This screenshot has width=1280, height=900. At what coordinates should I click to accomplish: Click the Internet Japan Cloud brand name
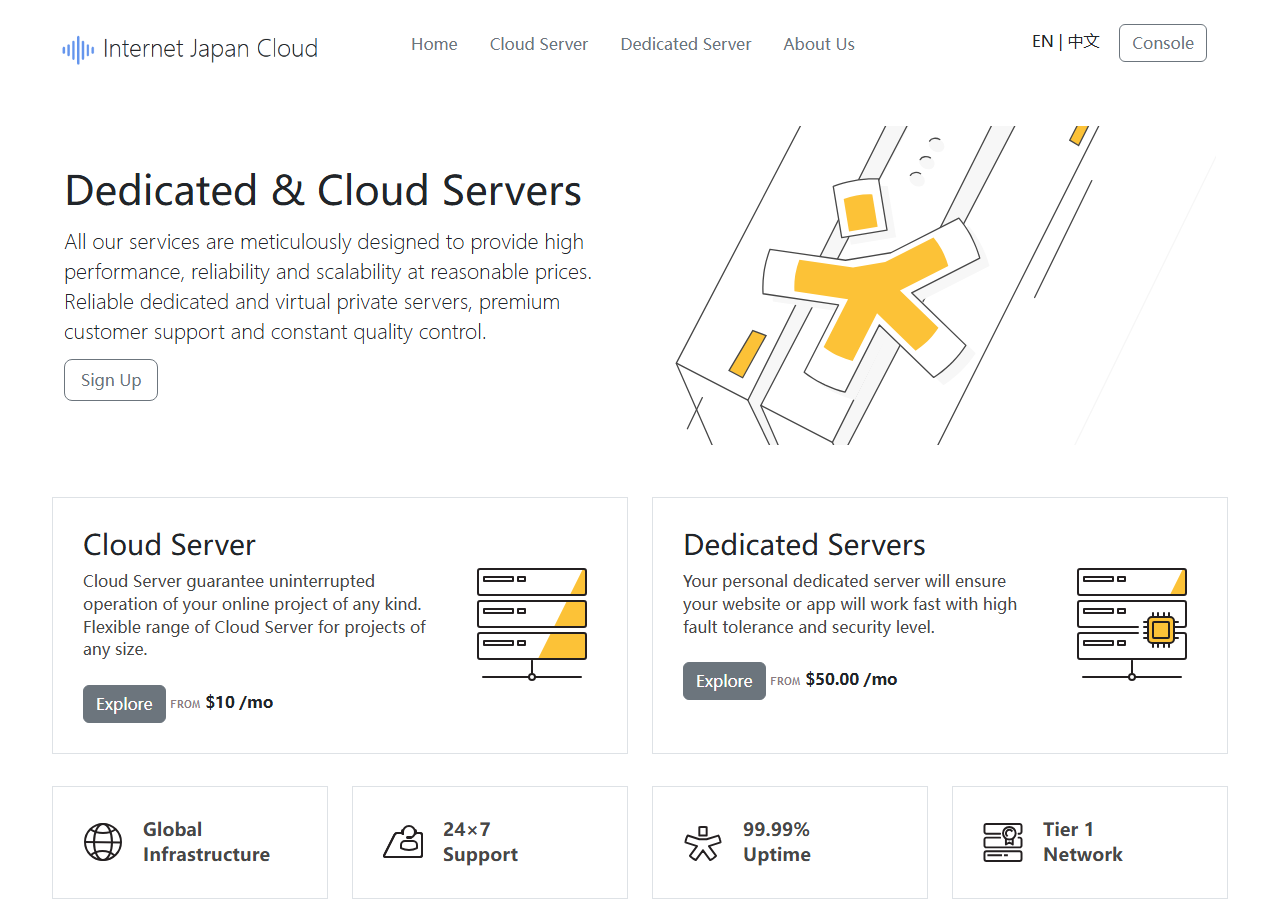pos(210,48)
